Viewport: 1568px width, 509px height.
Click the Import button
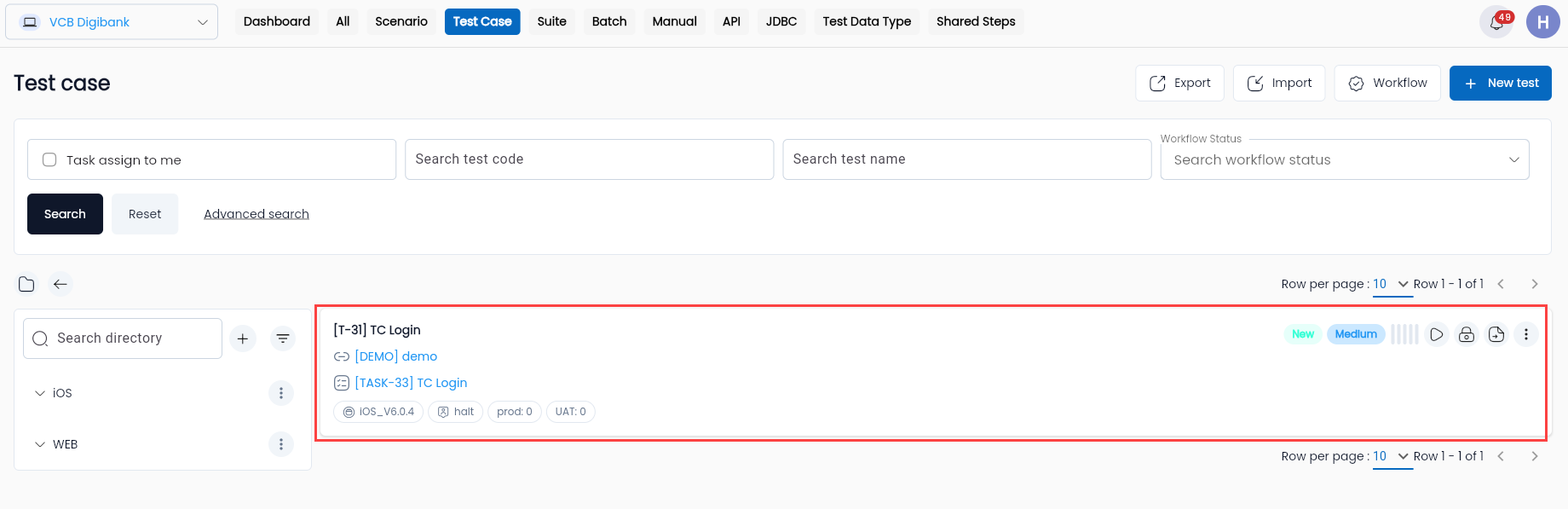click(1279, 83)
